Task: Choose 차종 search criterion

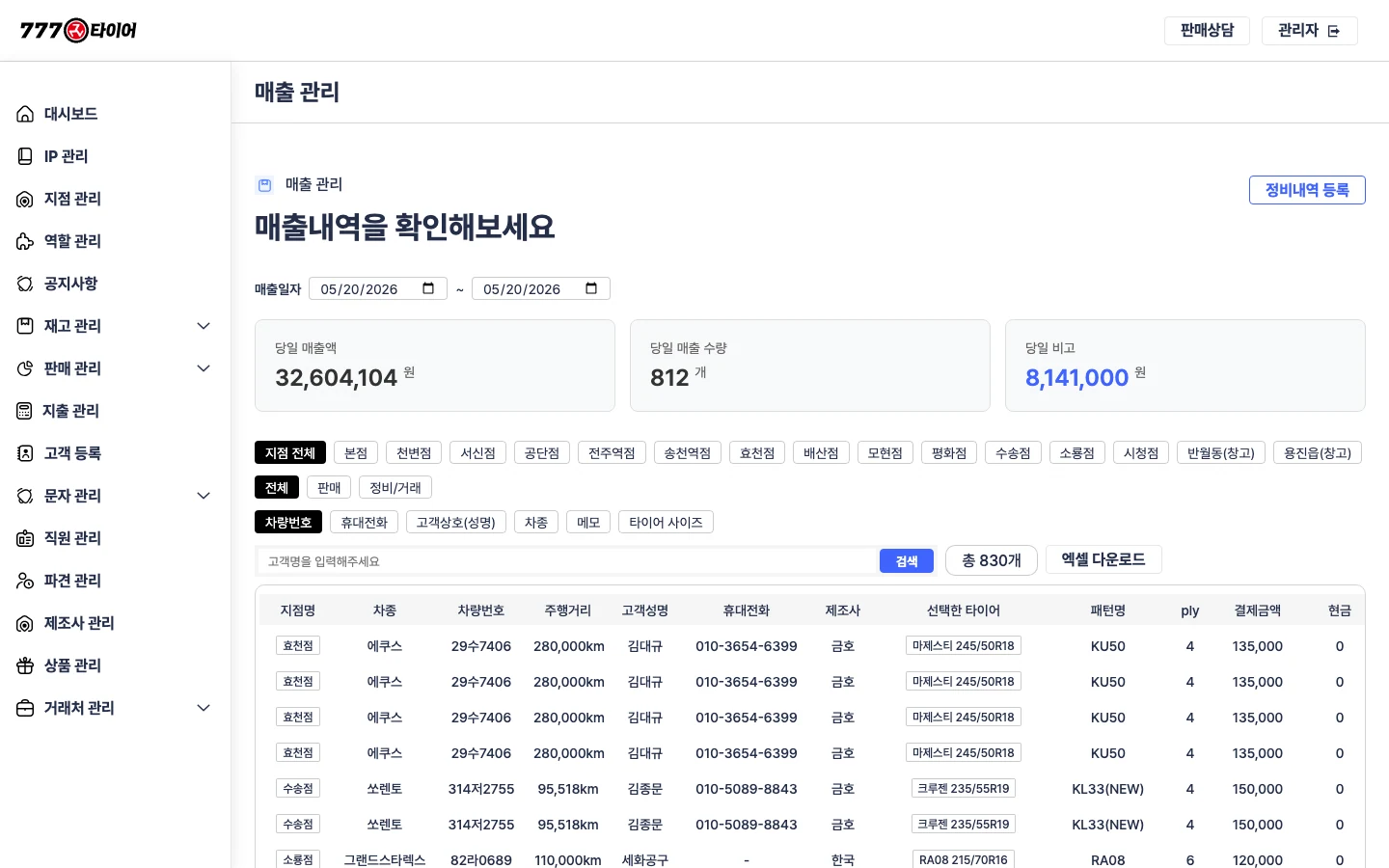Action: [536, 523]
